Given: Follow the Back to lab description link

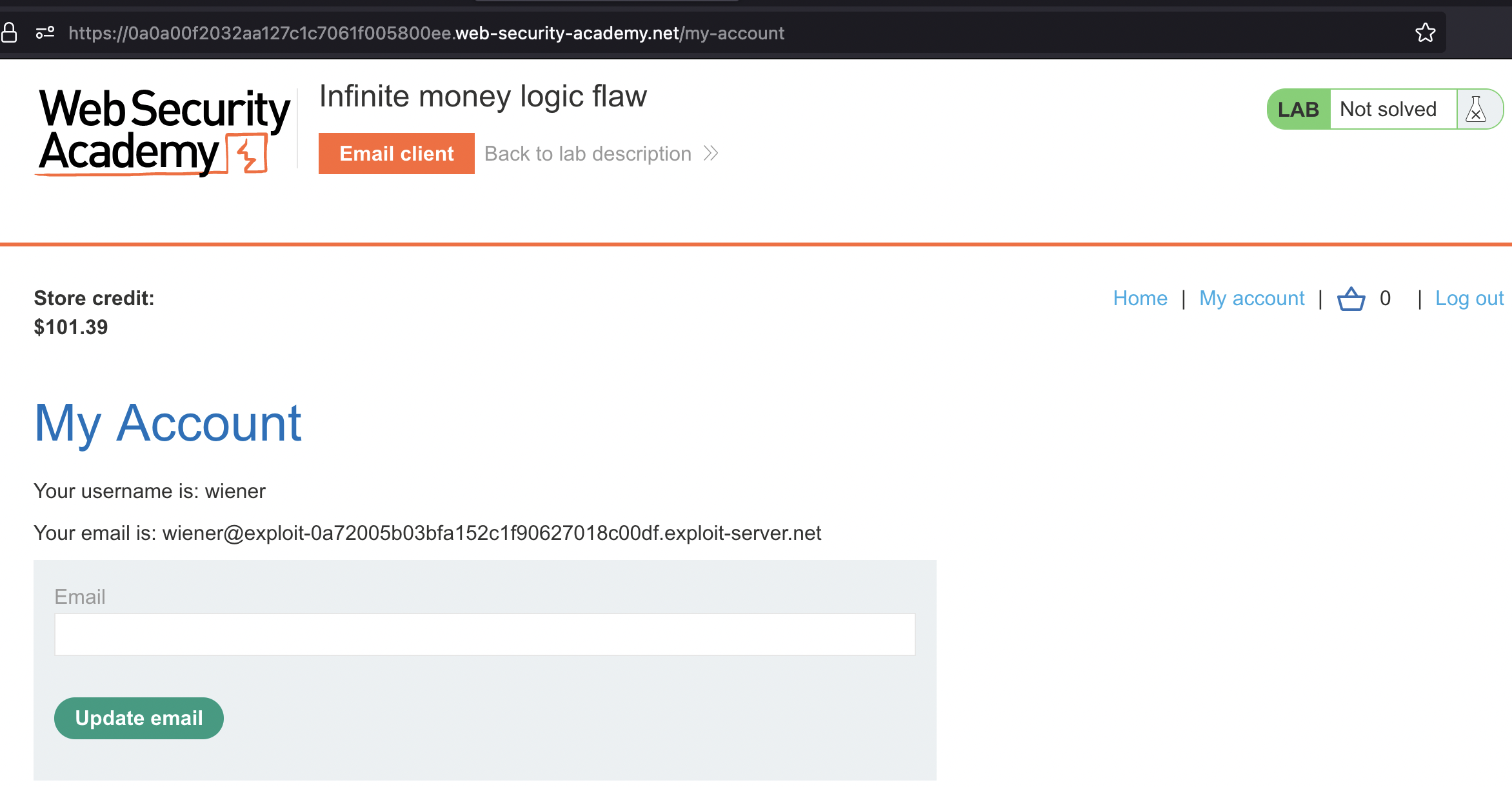Looking at the screenshot, I should (588, 154).
